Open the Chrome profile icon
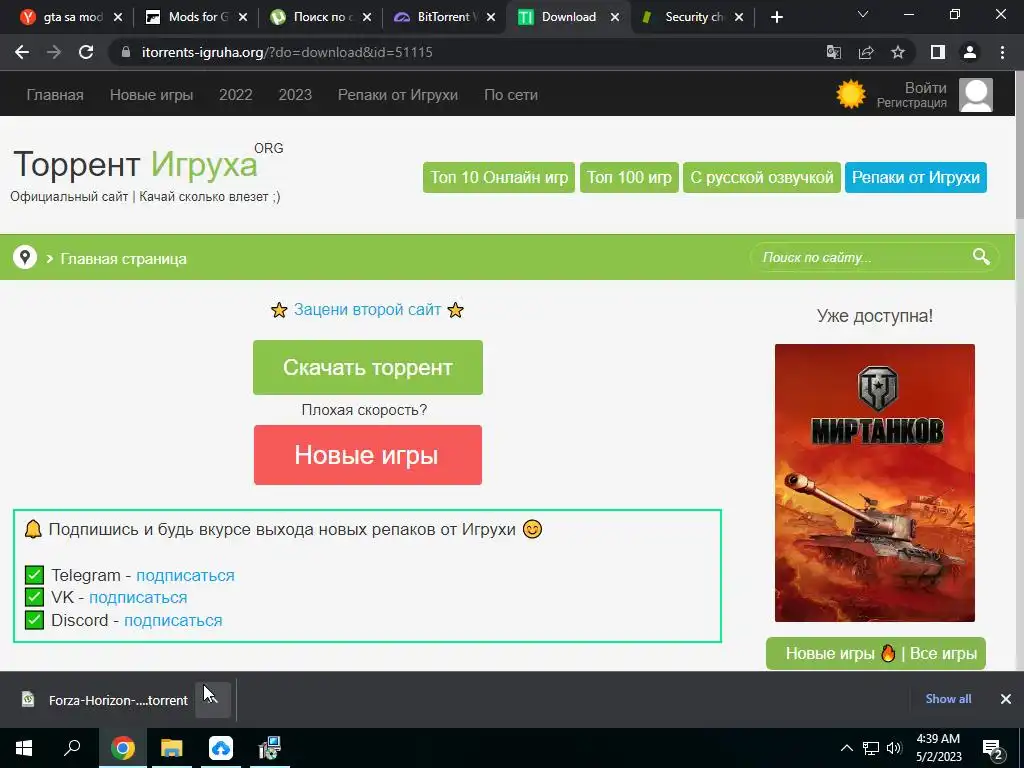This screenshot has height=768, width=1024. coord(970,52)
